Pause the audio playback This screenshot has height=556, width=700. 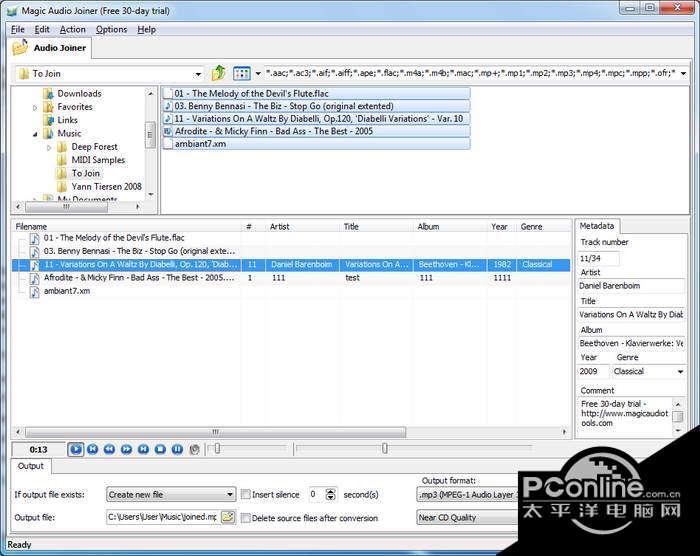coord(177,449)
